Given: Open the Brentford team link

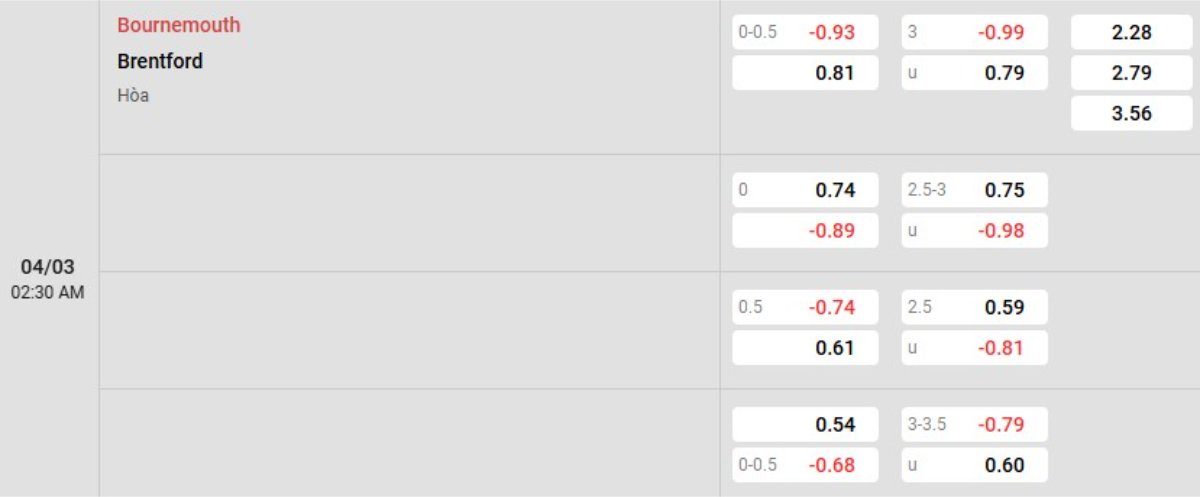Looking at the screenshot, I should coord(160,61).
